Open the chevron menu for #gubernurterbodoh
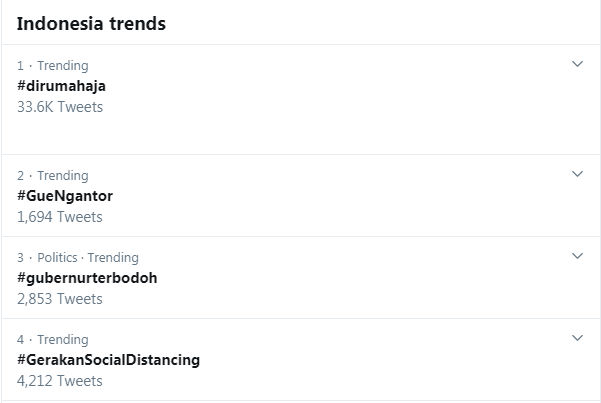601x403 pixels. coord(577,256)
